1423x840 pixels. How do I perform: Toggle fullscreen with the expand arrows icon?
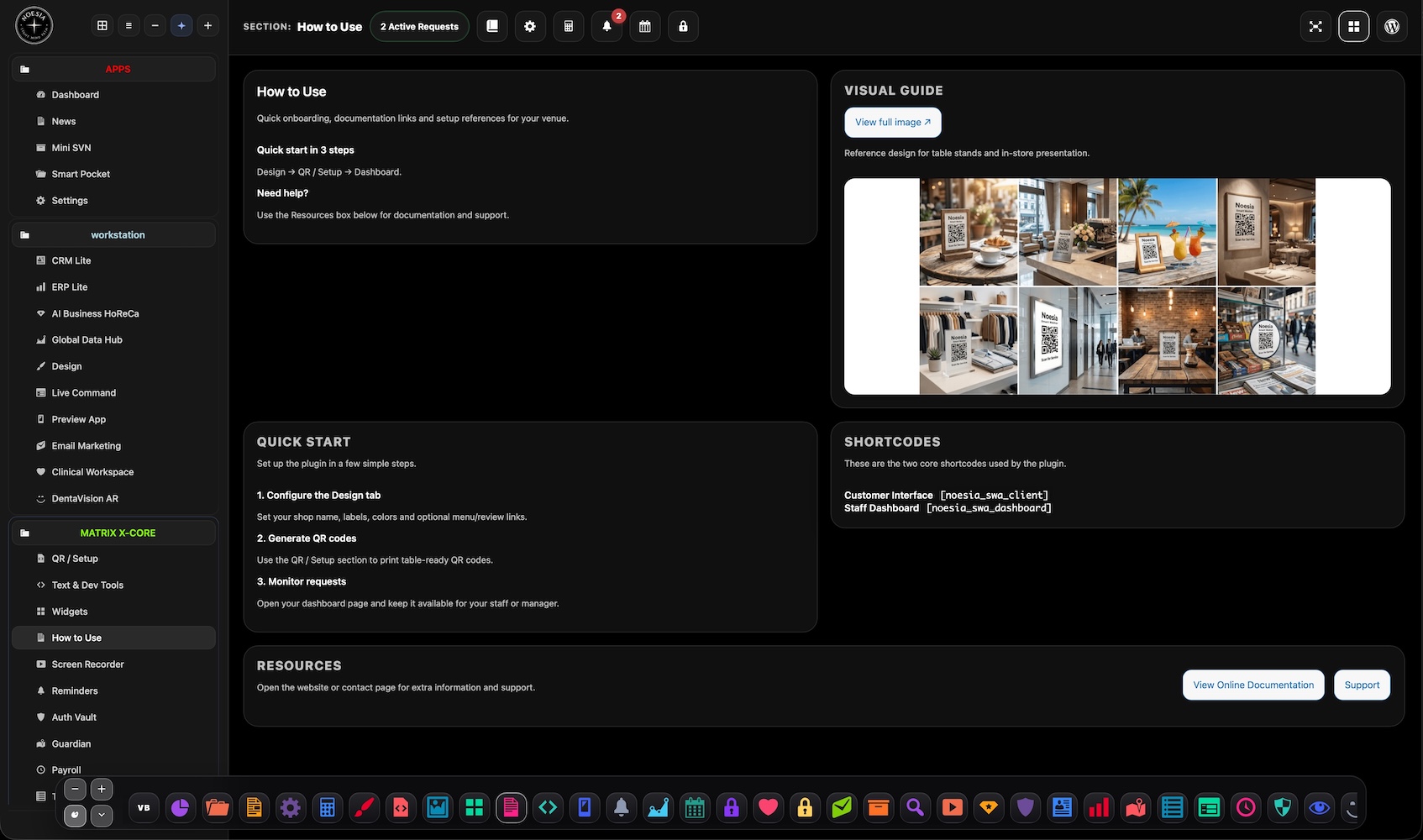(1315, 26)
